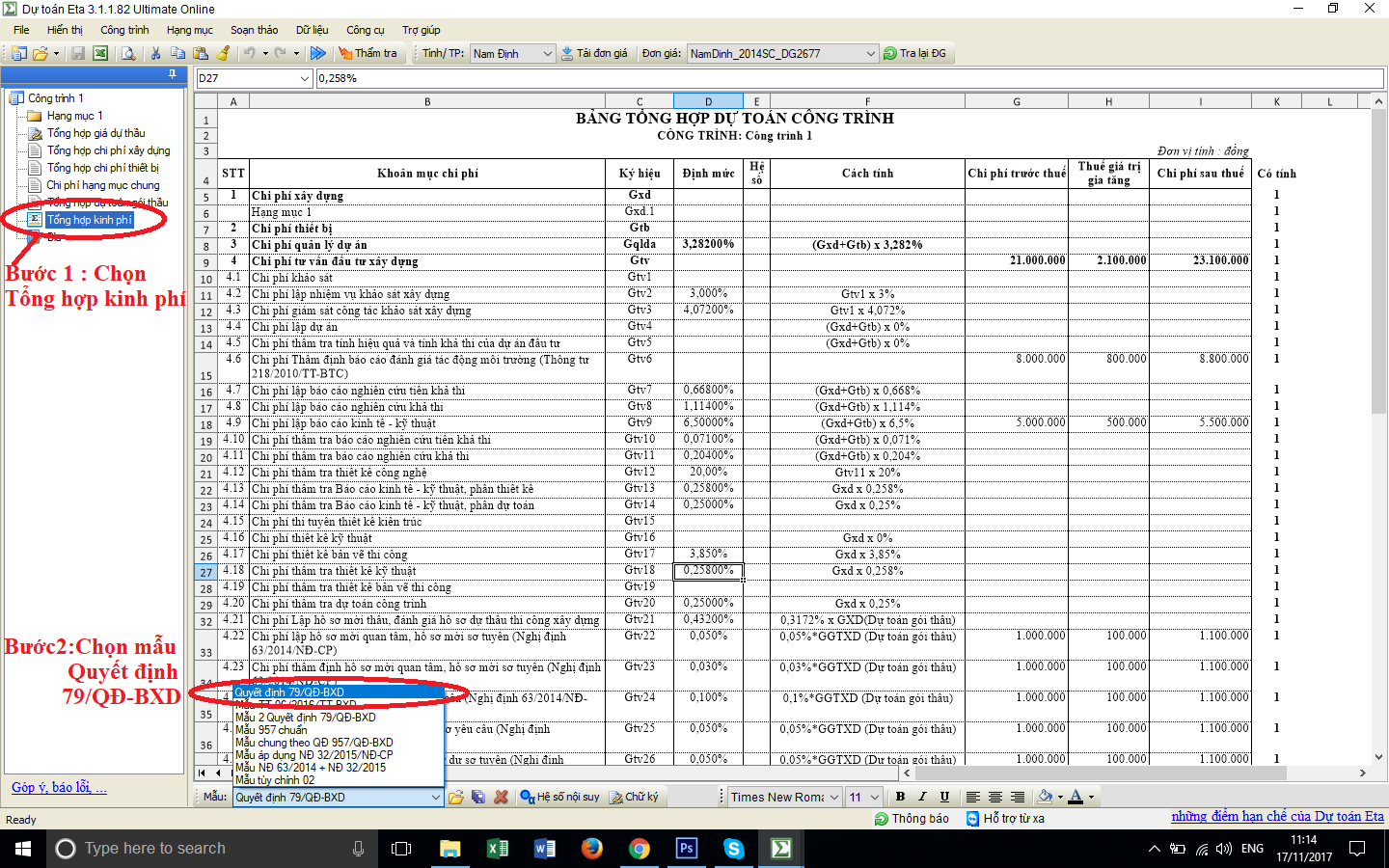The width and height of the screenshot is (1389, 868).
Task: Click the broom format-clear icon
Action: pos(224,54)
